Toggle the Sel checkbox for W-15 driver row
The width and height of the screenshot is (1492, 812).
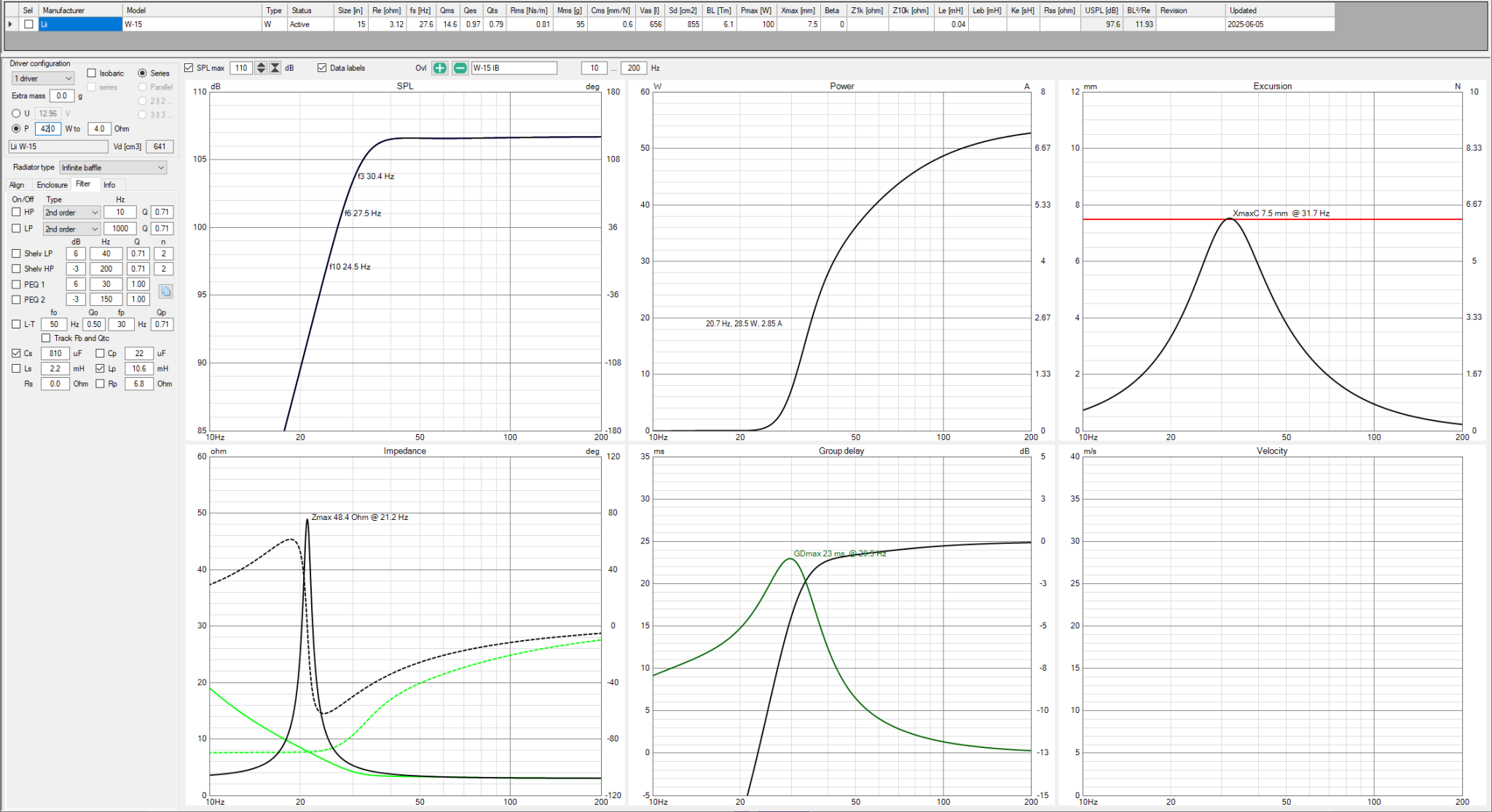(28, 24)
